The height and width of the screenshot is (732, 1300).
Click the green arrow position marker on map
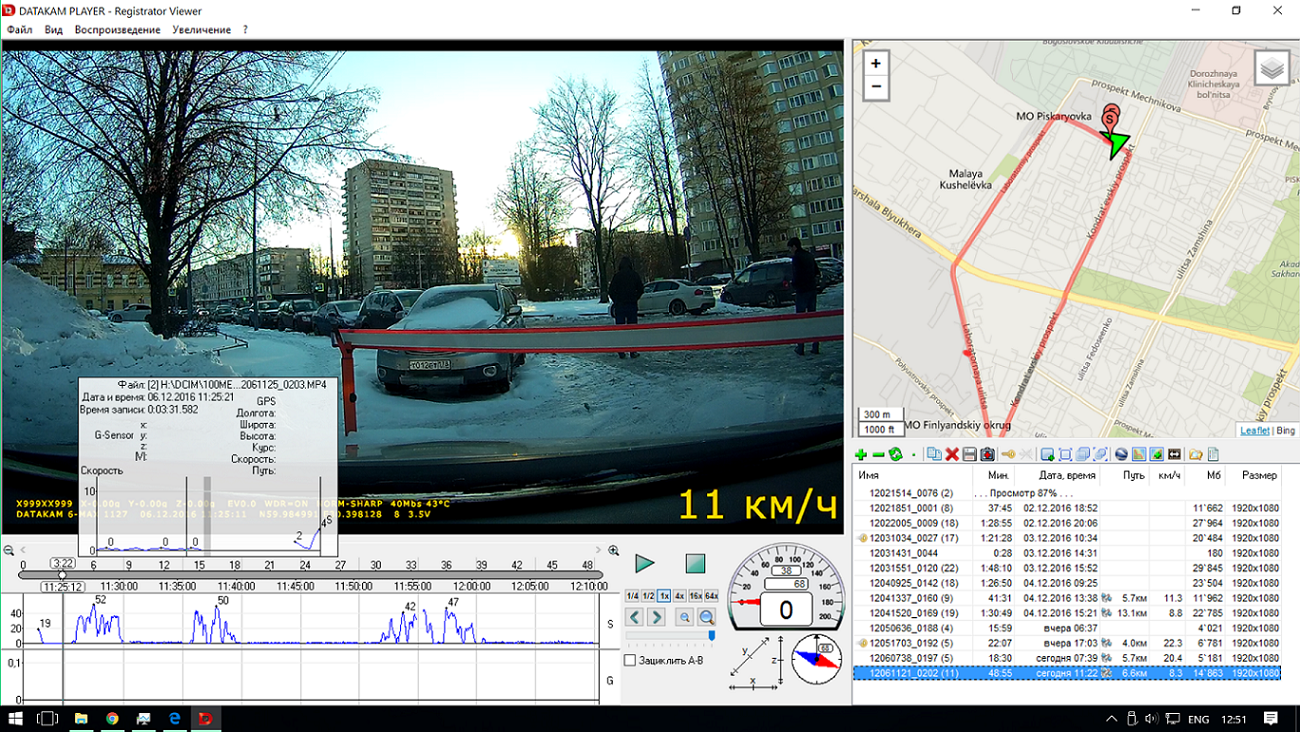point(1116,144)
